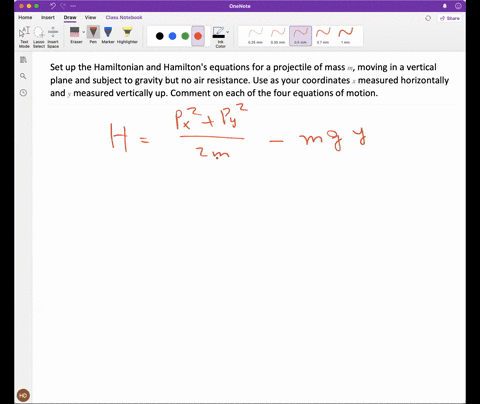The height and width of the screenshot is (404, 480).
Task: Click the sync status icon
Action: pos(428,18)
